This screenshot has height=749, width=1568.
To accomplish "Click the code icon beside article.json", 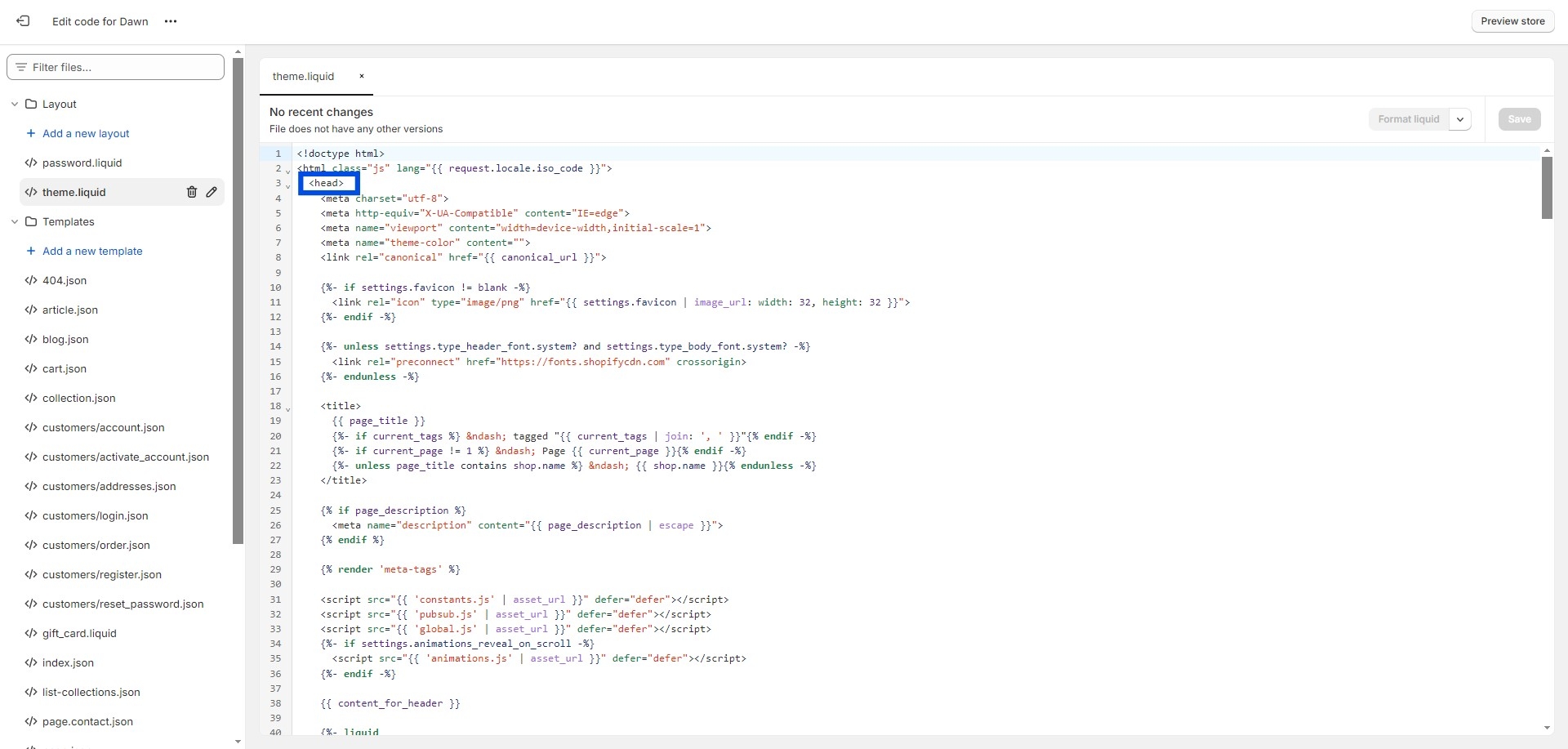I will click(x=31, y=310).
